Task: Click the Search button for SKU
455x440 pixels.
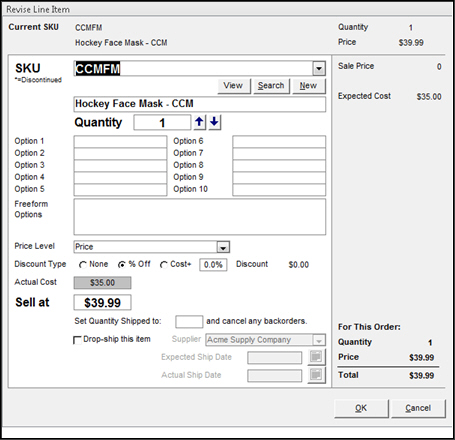Action: [271, 86]
